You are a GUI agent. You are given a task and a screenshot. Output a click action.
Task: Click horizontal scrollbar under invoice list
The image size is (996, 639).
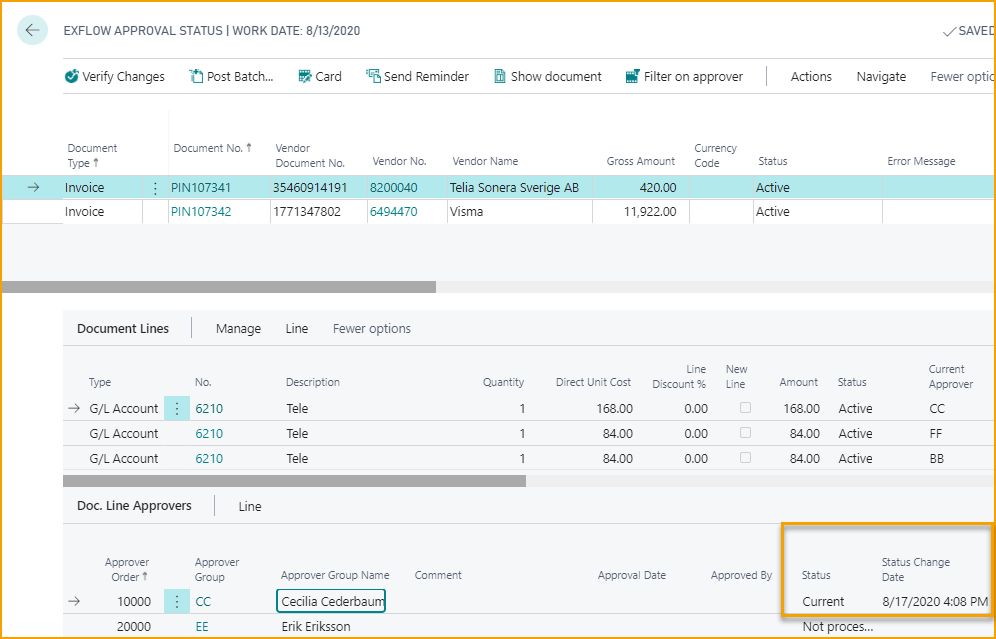pyautogui.click(x=219, y=287)
